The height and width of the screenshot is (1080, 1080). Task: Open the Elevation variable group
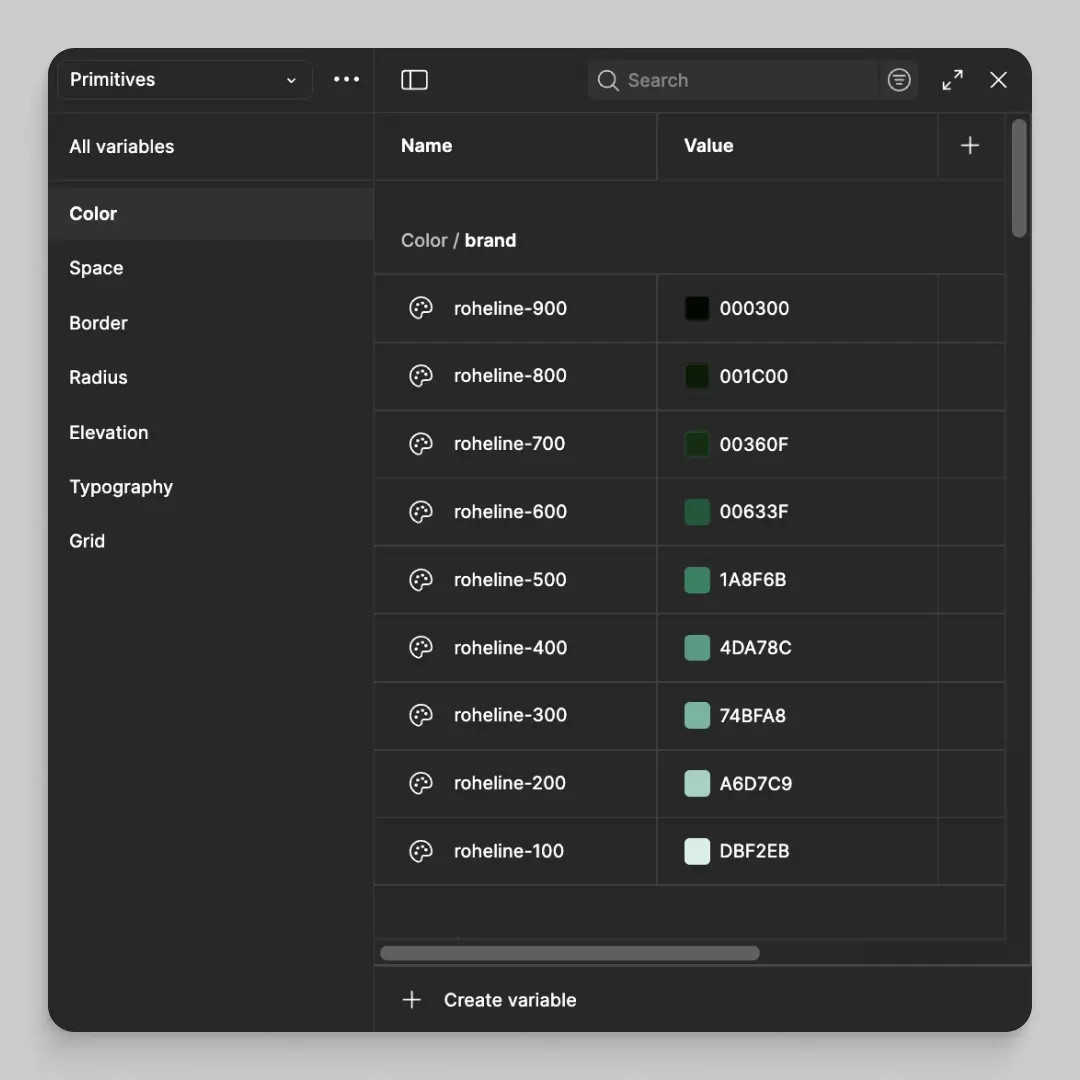(x=108, y=432)
